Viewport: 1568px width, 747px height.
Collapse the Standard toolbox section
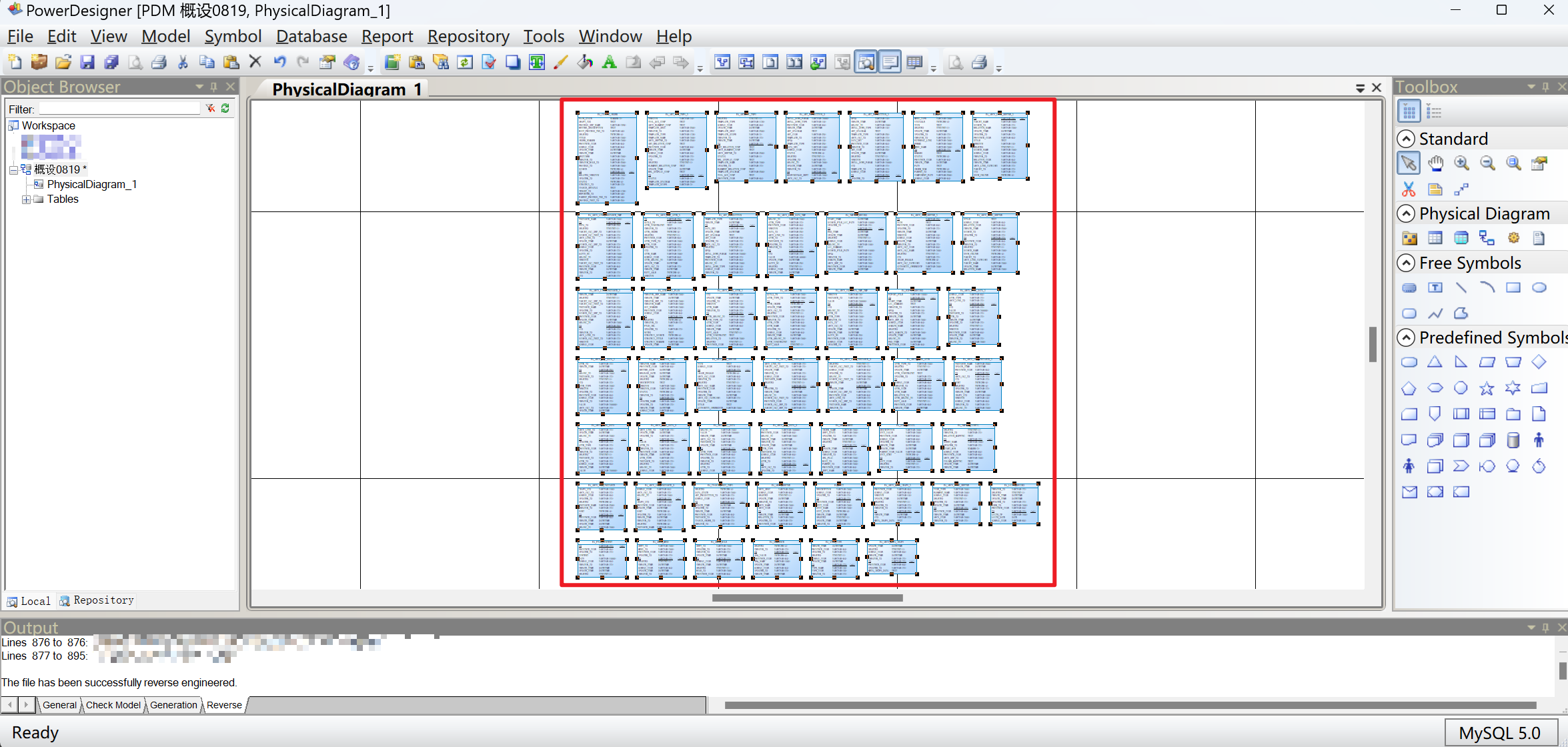[1406, 139]
